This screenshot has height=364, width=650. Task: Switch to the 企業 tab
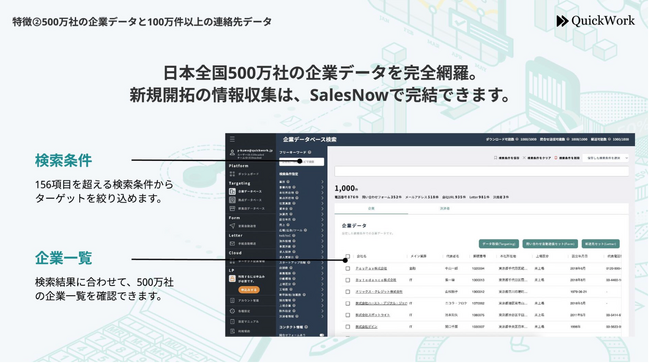[x=371, y=209]
